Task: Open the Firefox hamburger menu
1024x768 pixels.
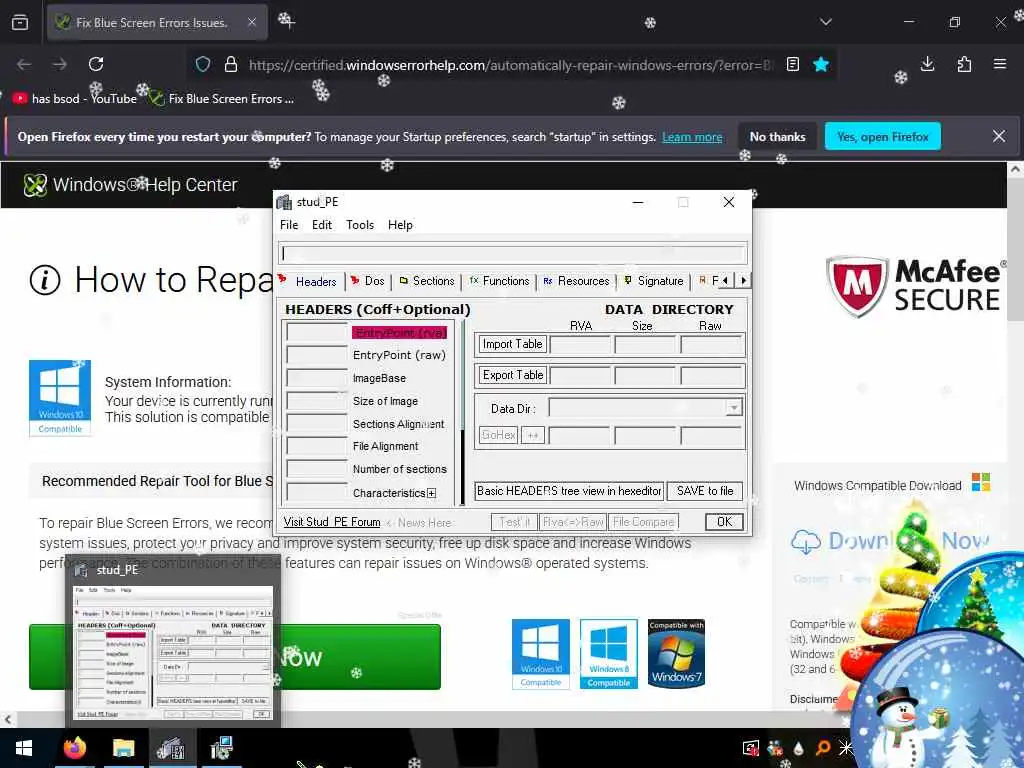Action: (x=1000, y=64)
